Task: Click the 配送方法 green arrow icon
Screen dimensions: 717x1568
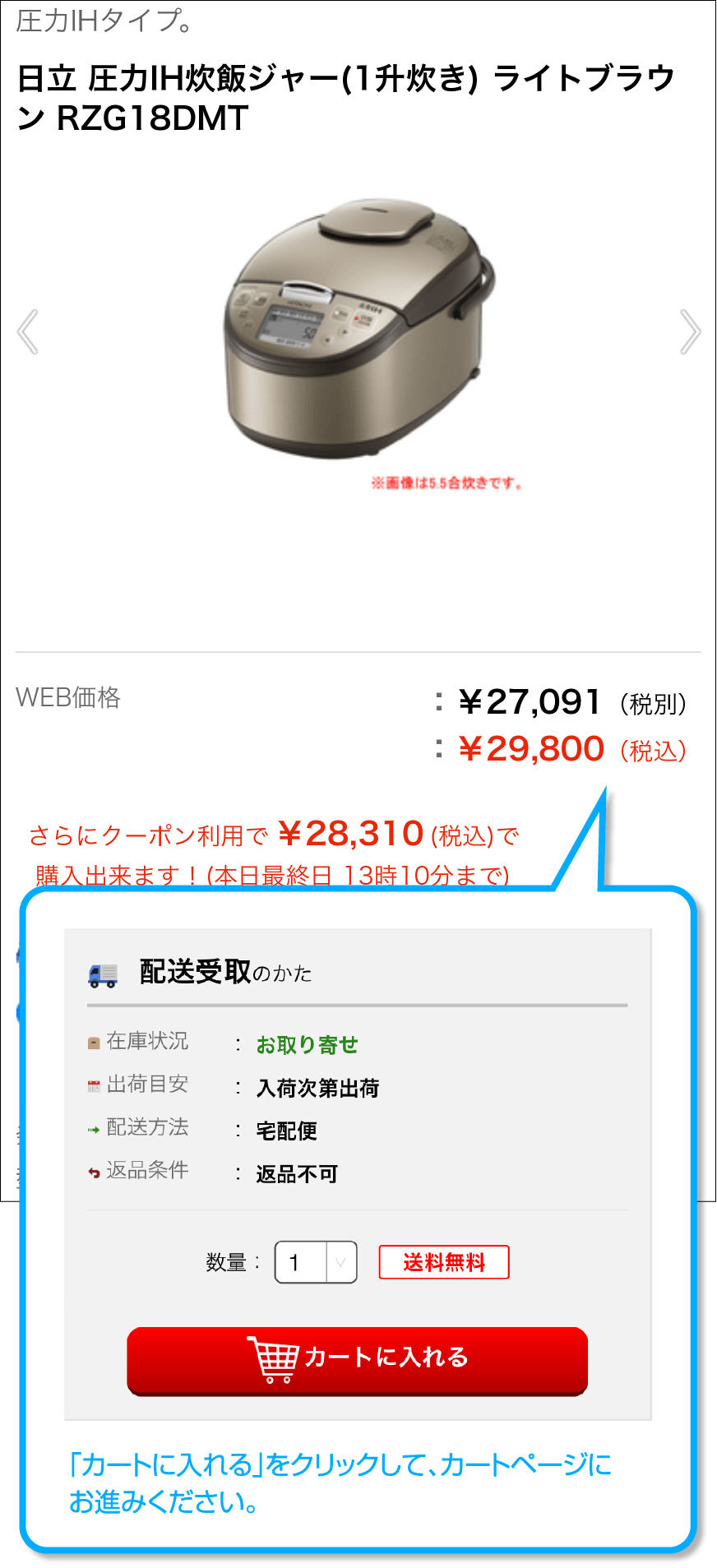Action: 94,1130
